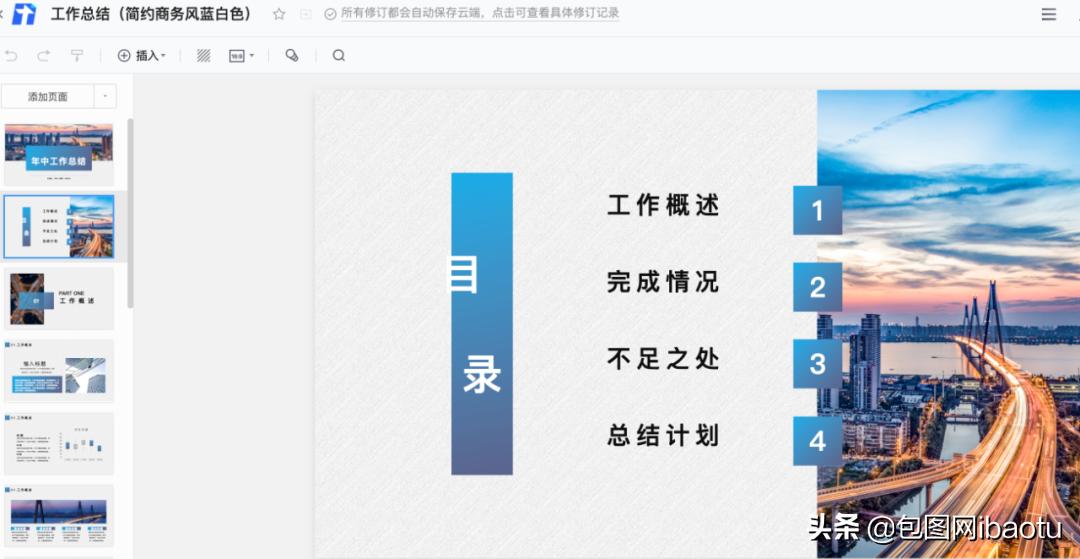This screenshot has width=1080, height=559.
Task: Click the undo arrow
Action: 11,56
